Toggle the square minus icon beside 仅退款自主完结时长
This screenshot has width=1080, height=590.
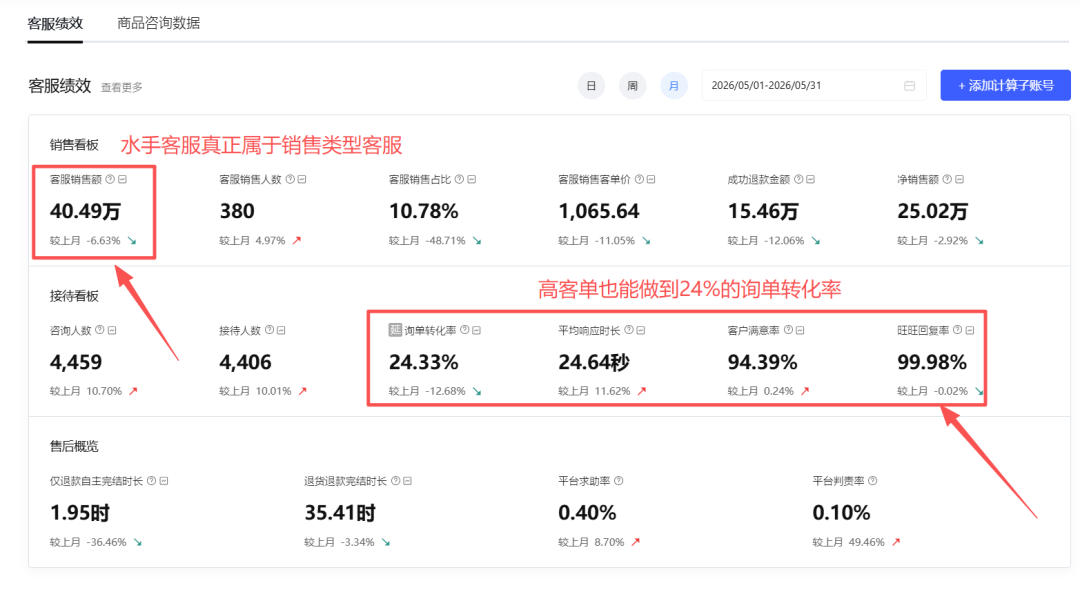pyautogui.click(x=164, y=481)
